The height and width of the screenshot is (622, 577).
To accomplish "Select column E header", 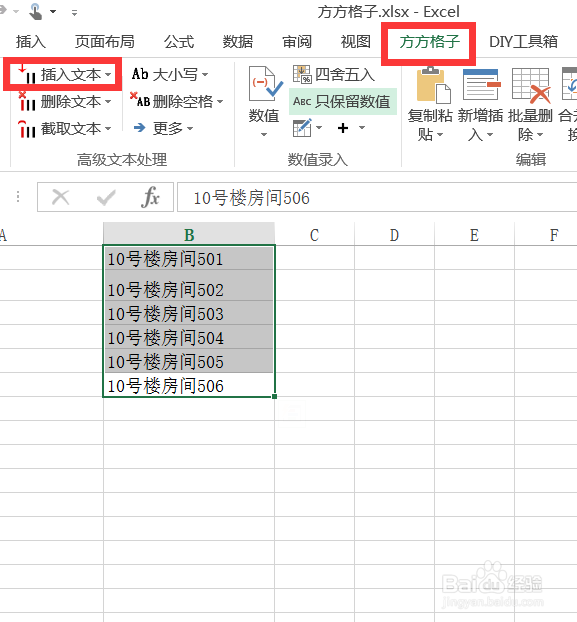I will point(474,234).
